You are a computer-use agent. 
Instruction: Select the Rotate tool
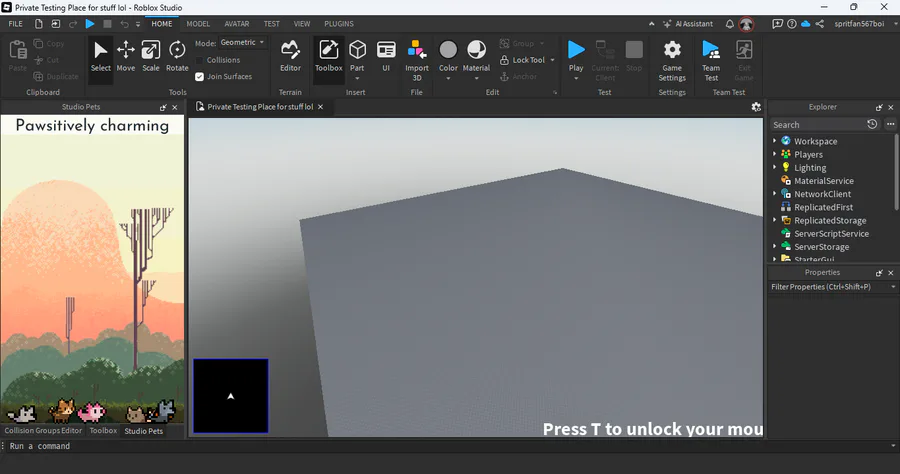[x=177, y=56]
